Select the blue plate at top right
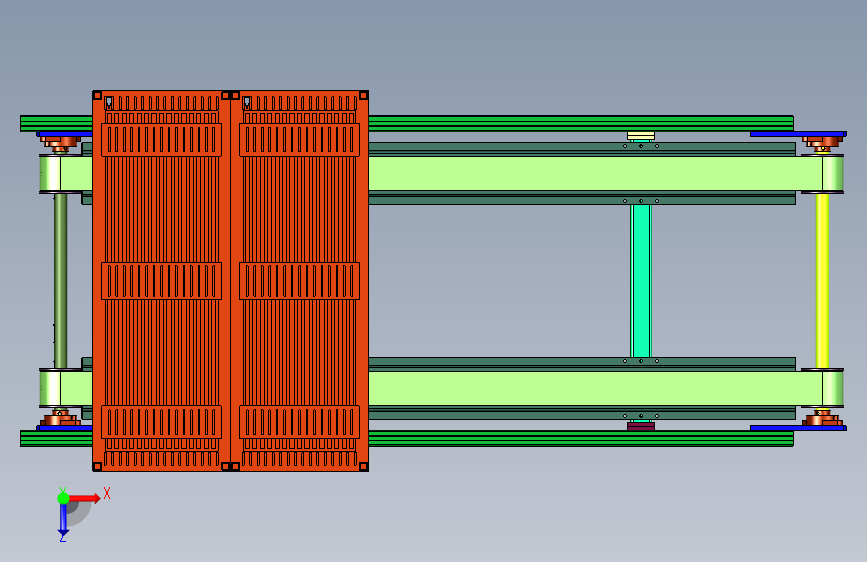Image resolution: width=867 pixels, height=562 pixels. tap(798, 134)
